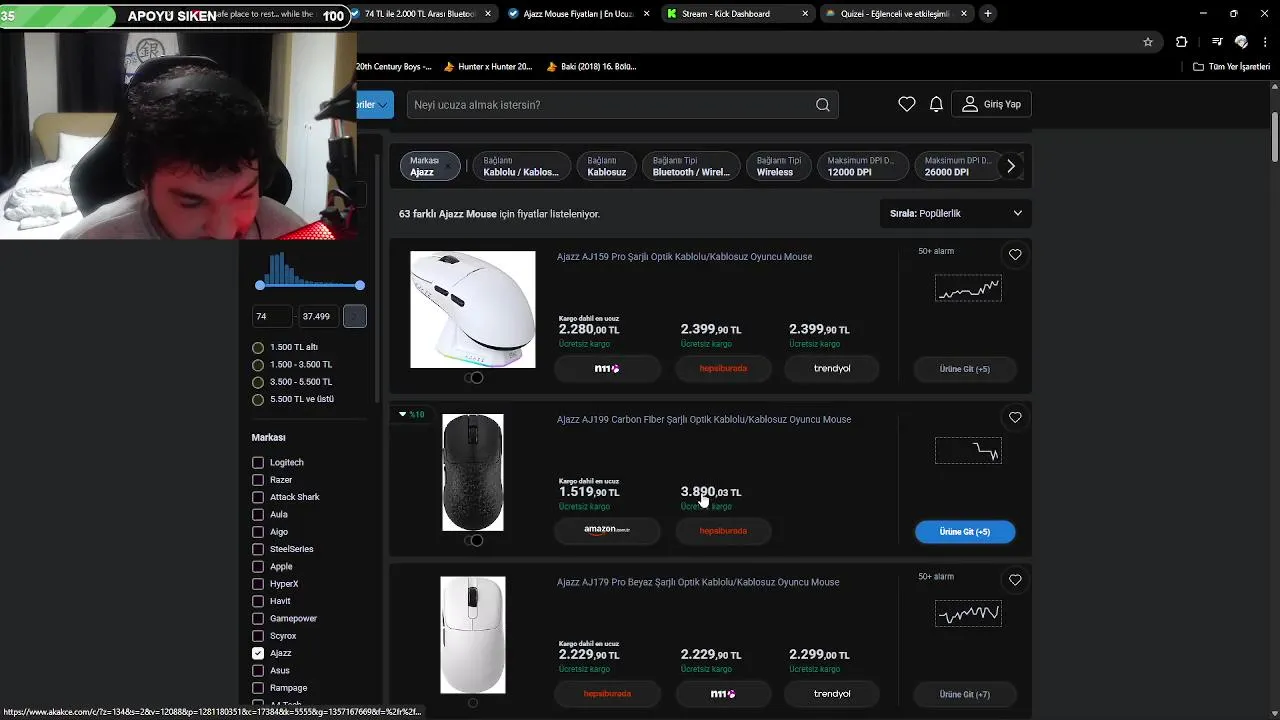1280x720 pixels.
Task: Click the maximum price field showing 37.499
Action: pos(318,316)
